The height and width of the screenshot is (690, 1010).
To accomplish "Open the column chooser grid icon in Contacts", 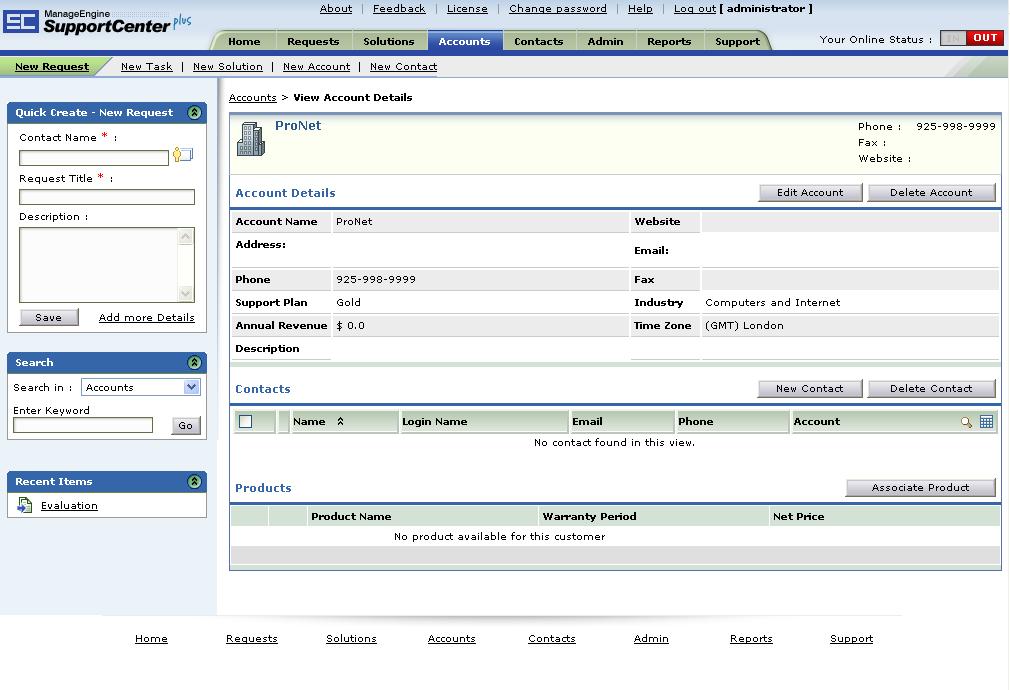I will [x=986, y=422].
